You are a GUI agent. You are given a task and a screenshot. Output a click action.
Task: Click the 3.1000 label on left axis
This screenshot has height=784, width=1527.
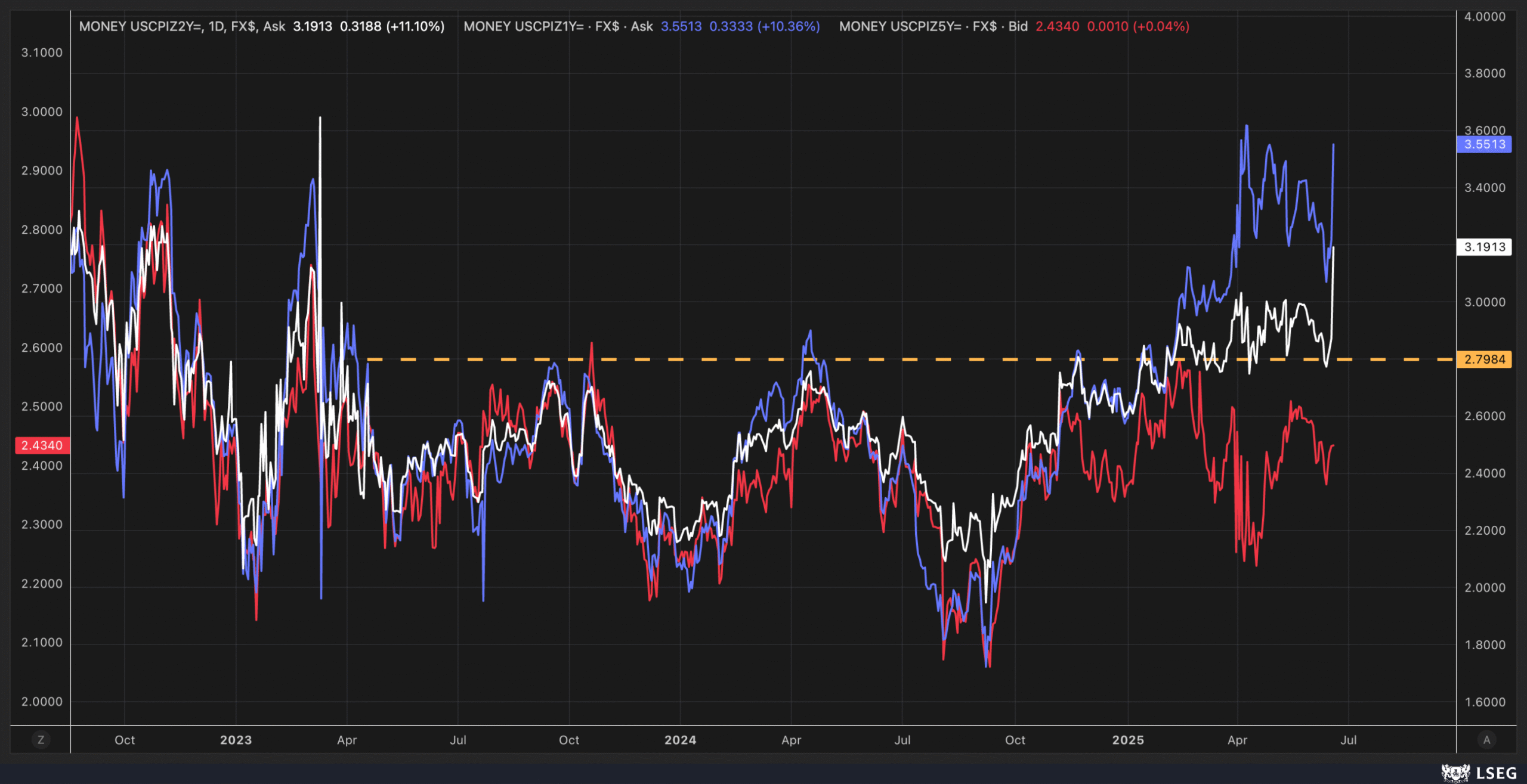(x=42, y=52)
